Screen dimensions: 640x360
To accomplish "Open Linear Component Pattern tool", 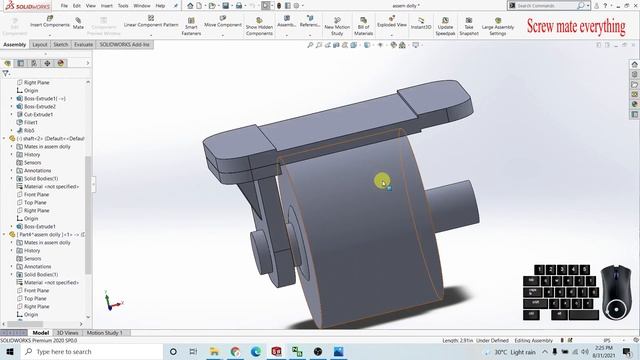I will click(151, 22).
